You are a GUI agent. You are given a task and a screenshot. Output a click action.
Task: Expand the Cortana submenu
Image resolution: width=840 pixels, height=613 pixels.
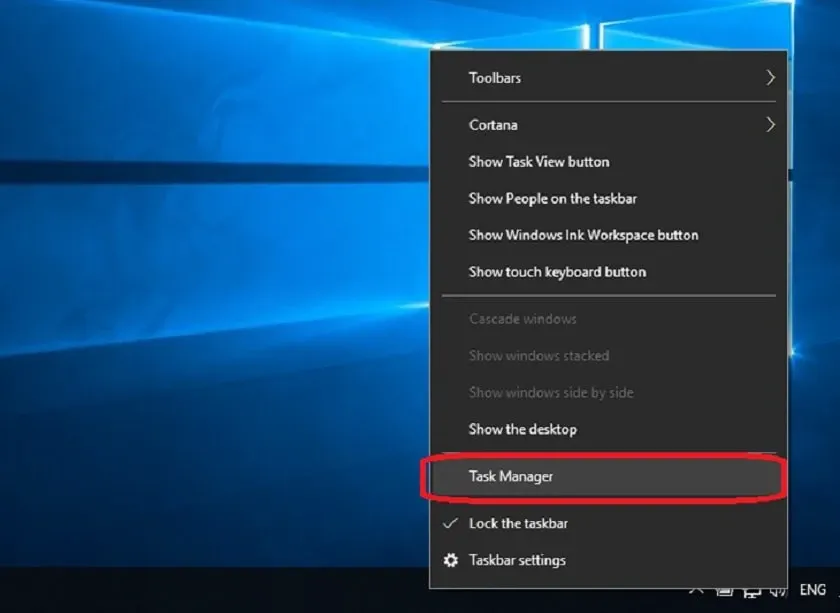pos(492,125)
